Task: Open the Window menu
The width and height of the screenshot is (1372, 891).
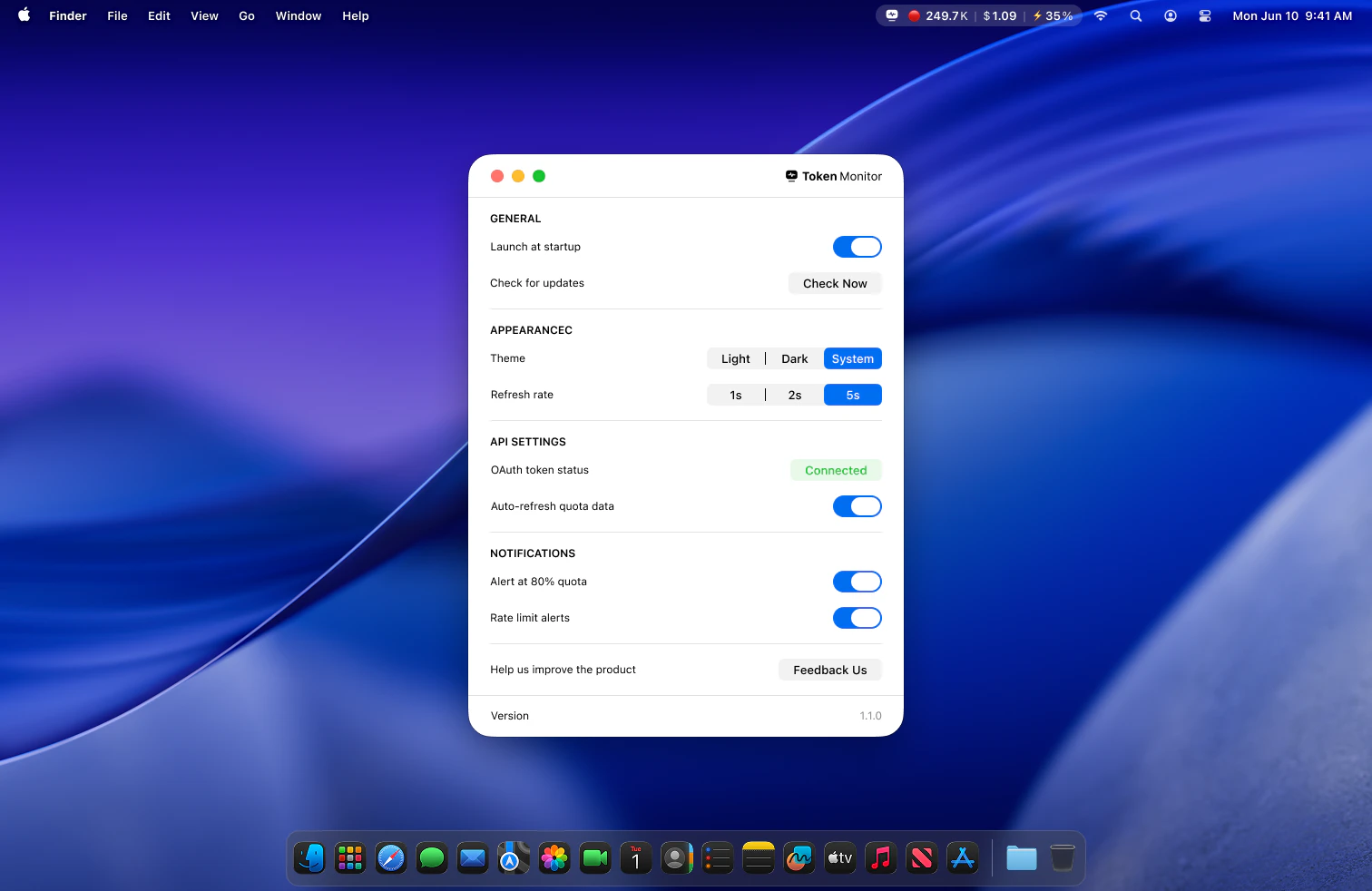Action: click(299, 15)
